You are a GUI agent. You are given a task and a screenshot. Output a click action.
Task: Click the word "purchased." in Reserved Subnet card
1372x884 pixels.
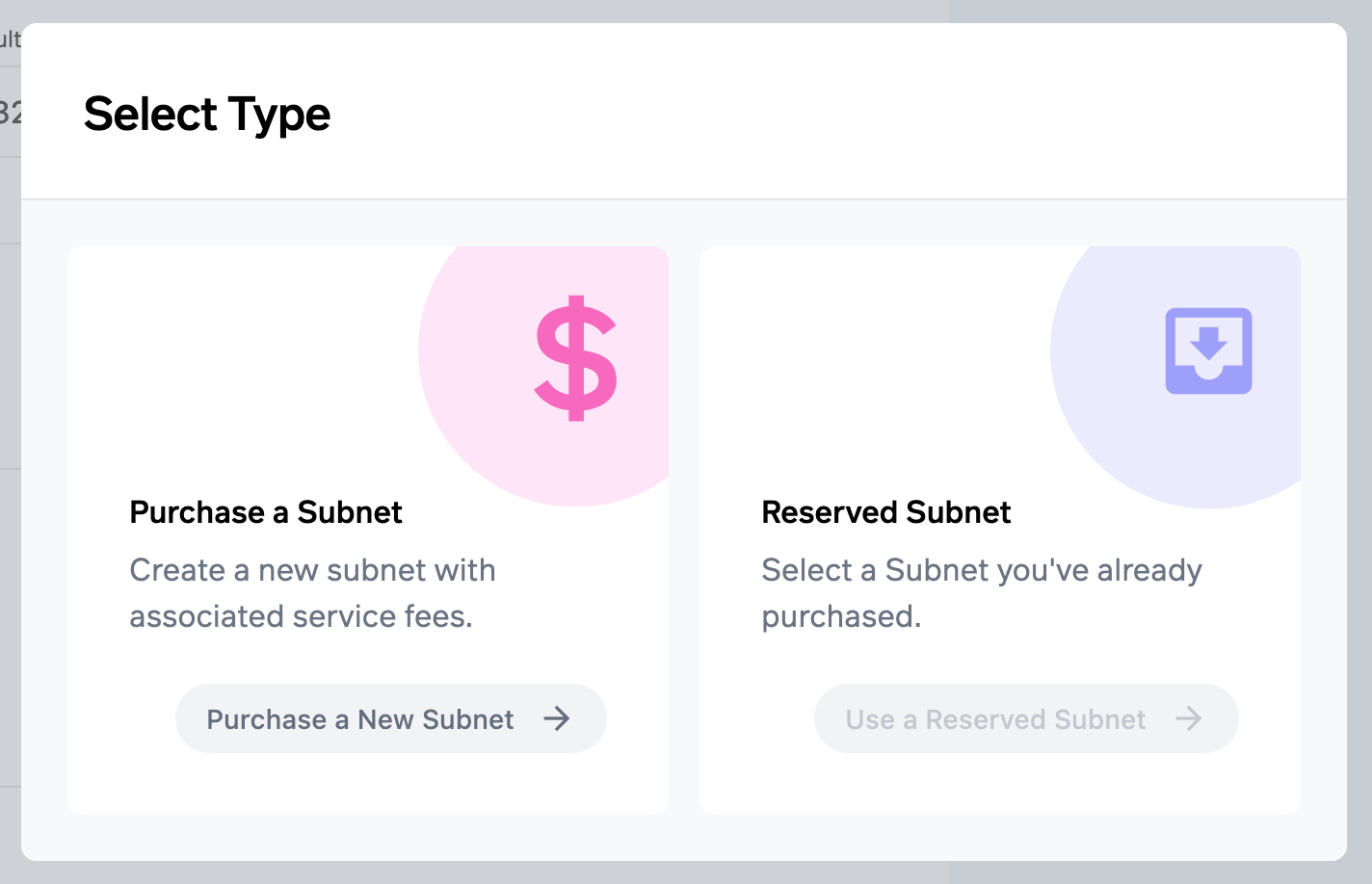[x=841, y=616]
